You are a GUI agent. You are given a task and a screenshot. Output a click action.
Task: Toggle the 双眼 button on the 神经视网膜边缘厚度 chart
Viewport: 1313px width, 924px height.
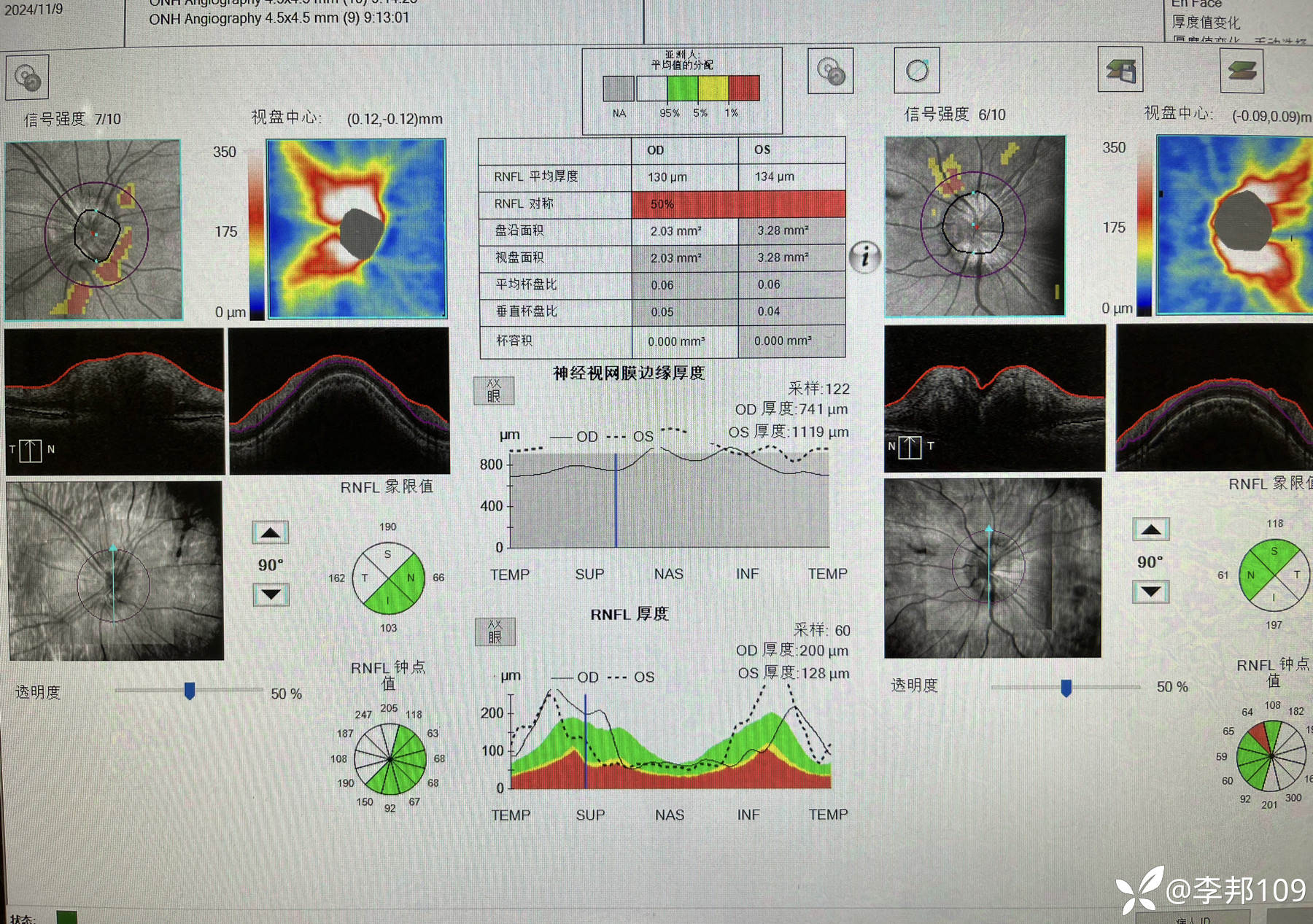[x=494, y=391]
